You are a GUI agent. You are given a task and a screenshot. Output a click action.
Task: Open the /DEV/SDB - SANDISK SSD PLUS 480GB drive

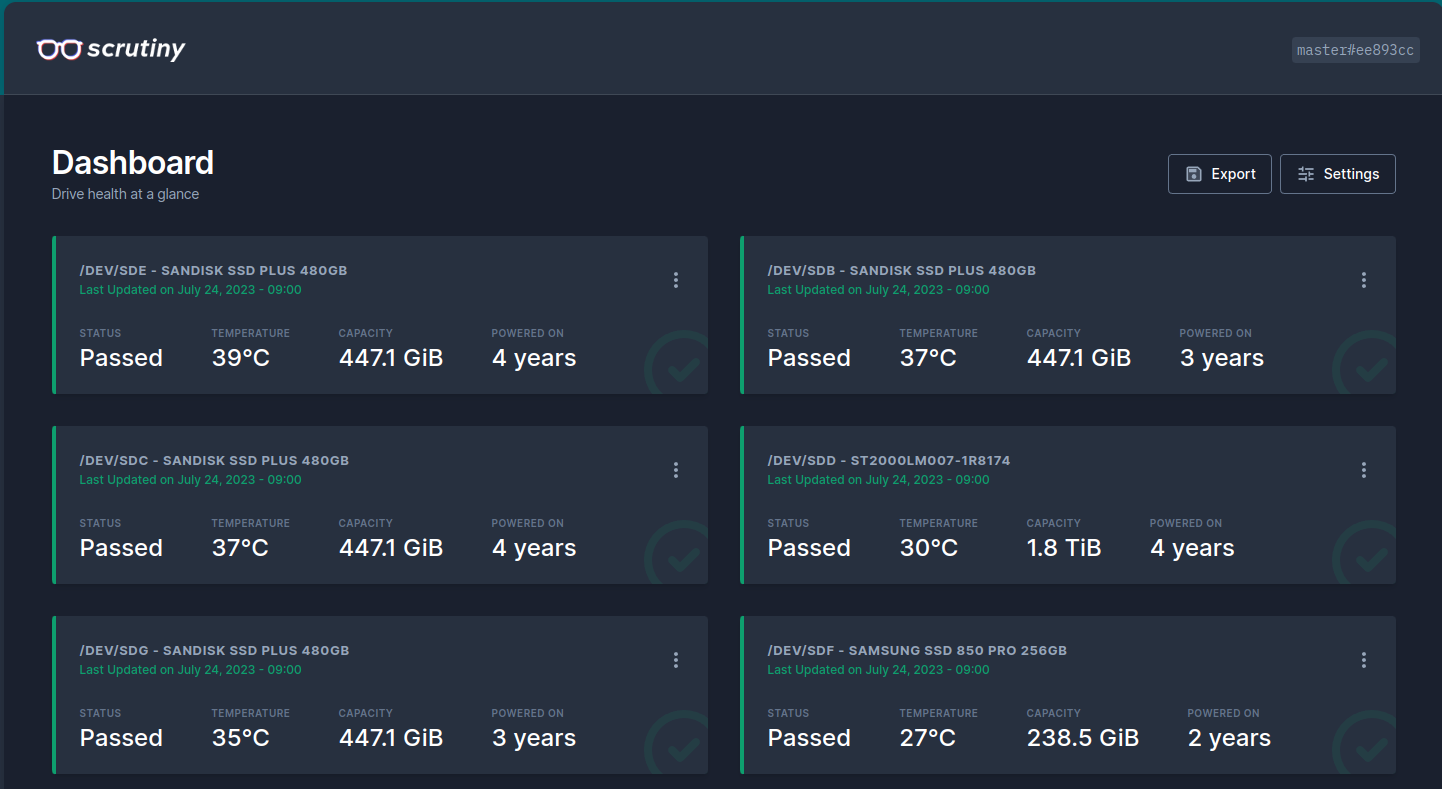coord(902,271)
